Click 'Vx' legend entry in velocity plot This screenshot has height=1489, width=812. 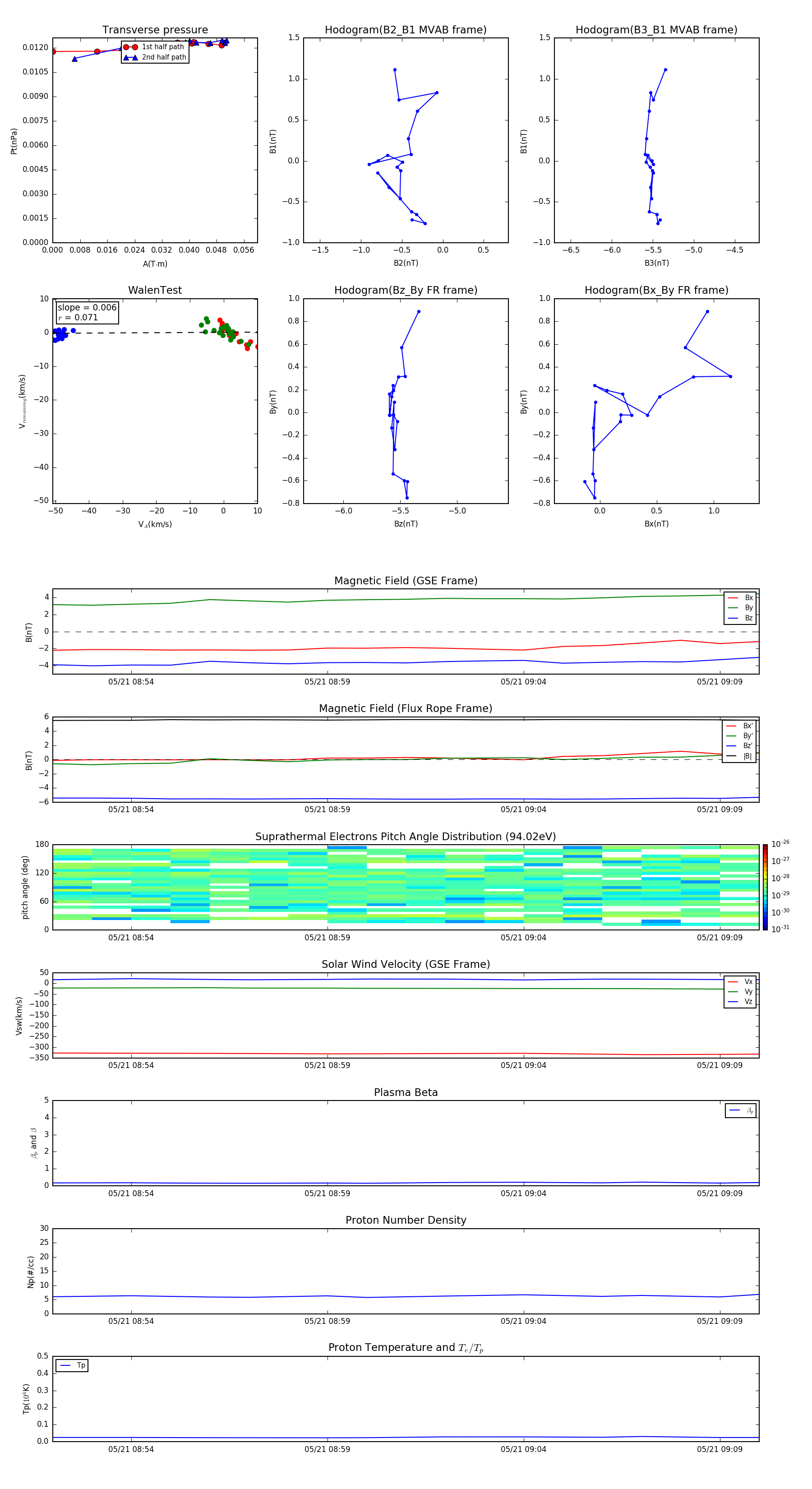(740, 982)
